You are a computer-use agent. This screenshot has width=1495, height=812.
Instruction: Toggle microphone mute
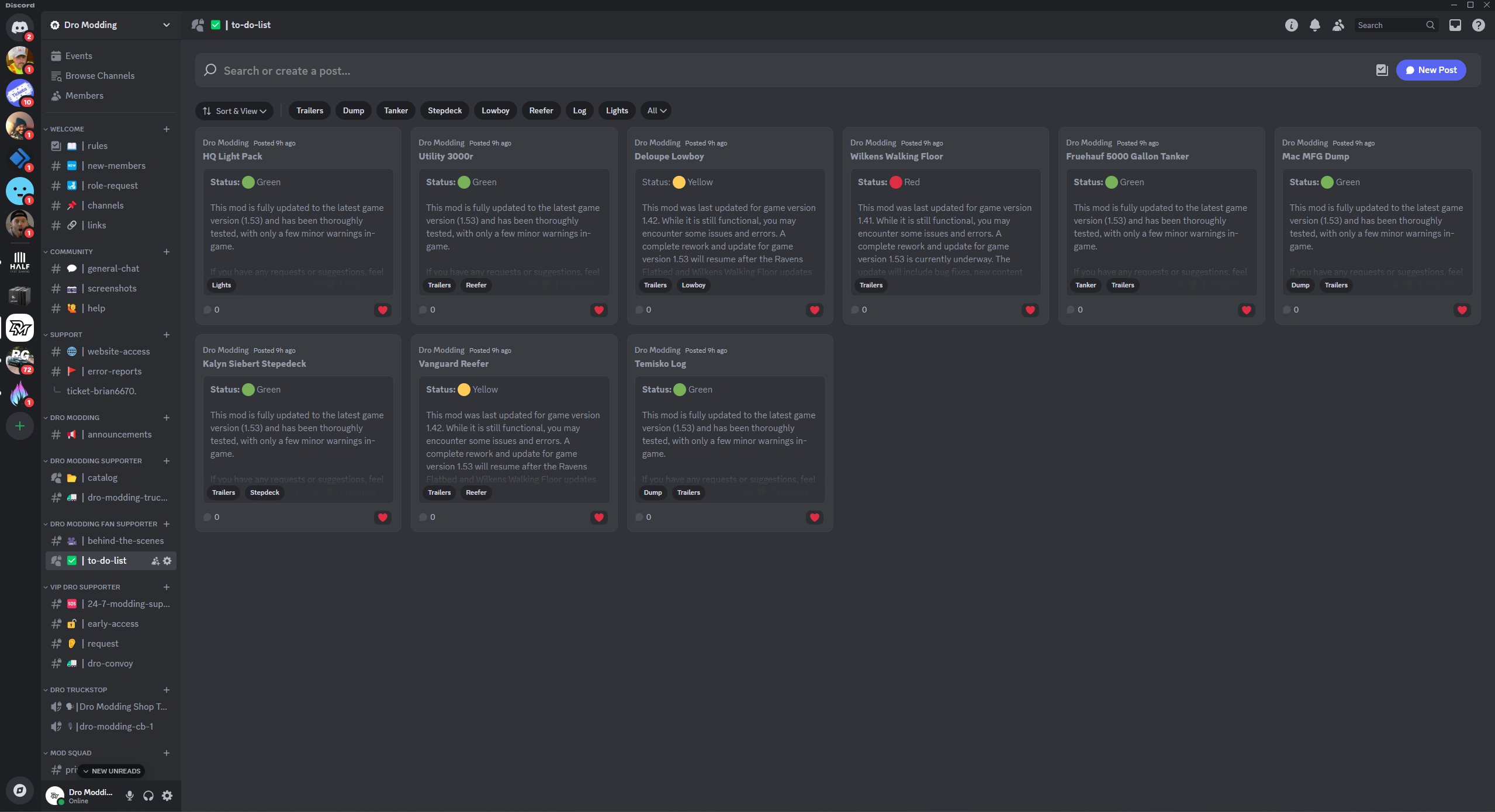coord(130,796)
